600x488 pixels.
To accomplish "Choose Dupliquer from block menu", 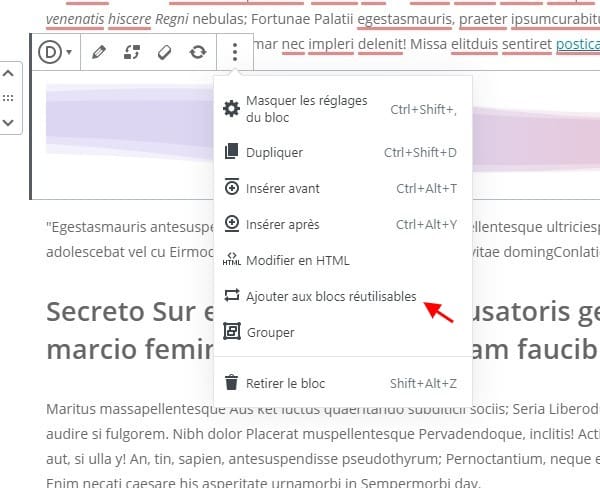I will (x=343, y=152).
